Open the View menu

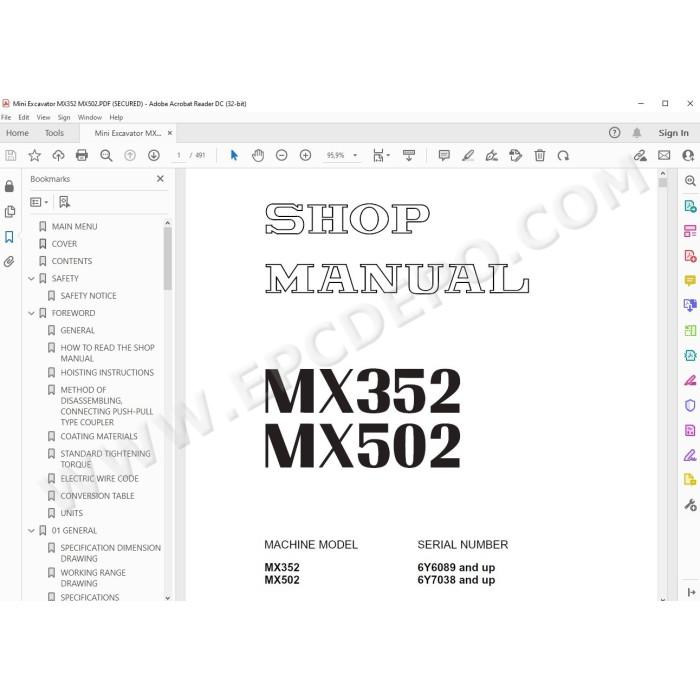click(x=43, y=117)
